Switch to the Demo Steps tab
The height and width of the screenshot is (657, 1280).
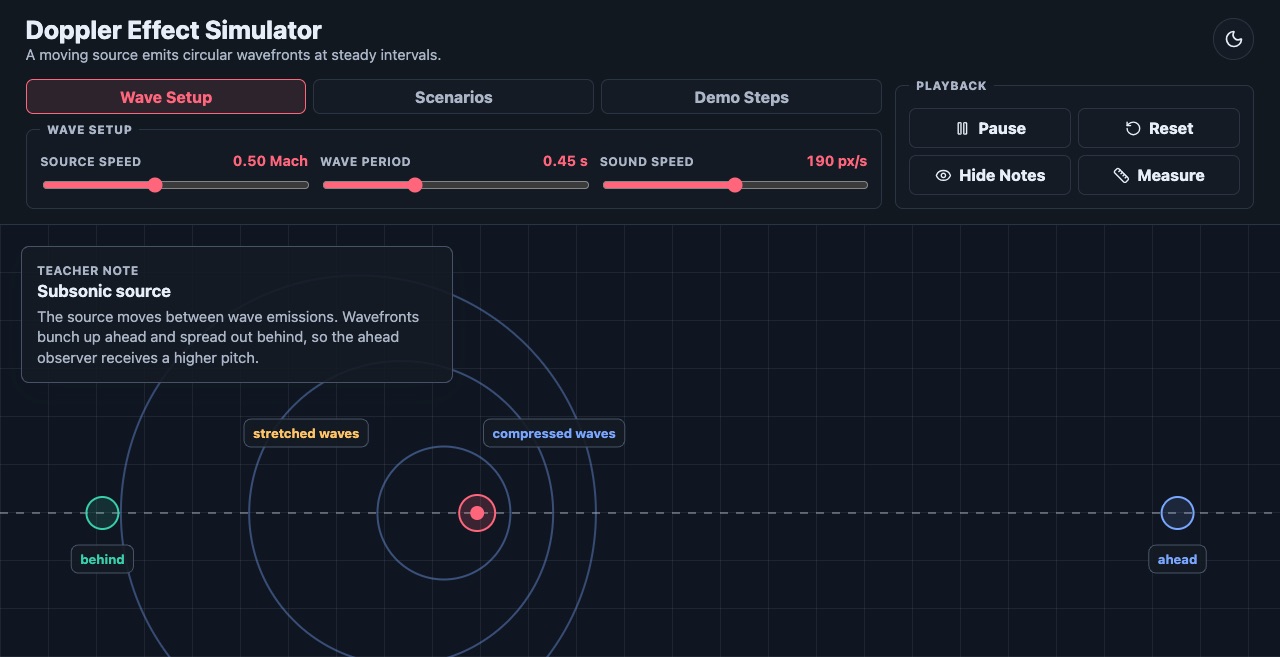tap(741, 97)
